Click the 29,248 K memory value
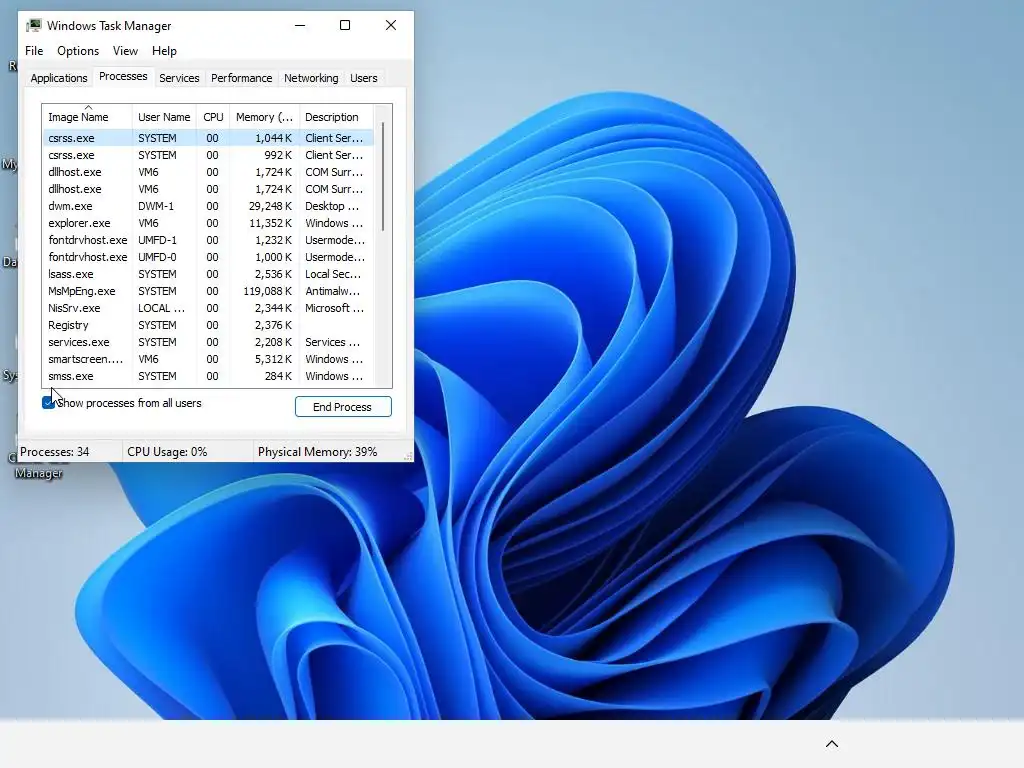The width and height of the screenshot is (1024, 768). click(270, 206)
